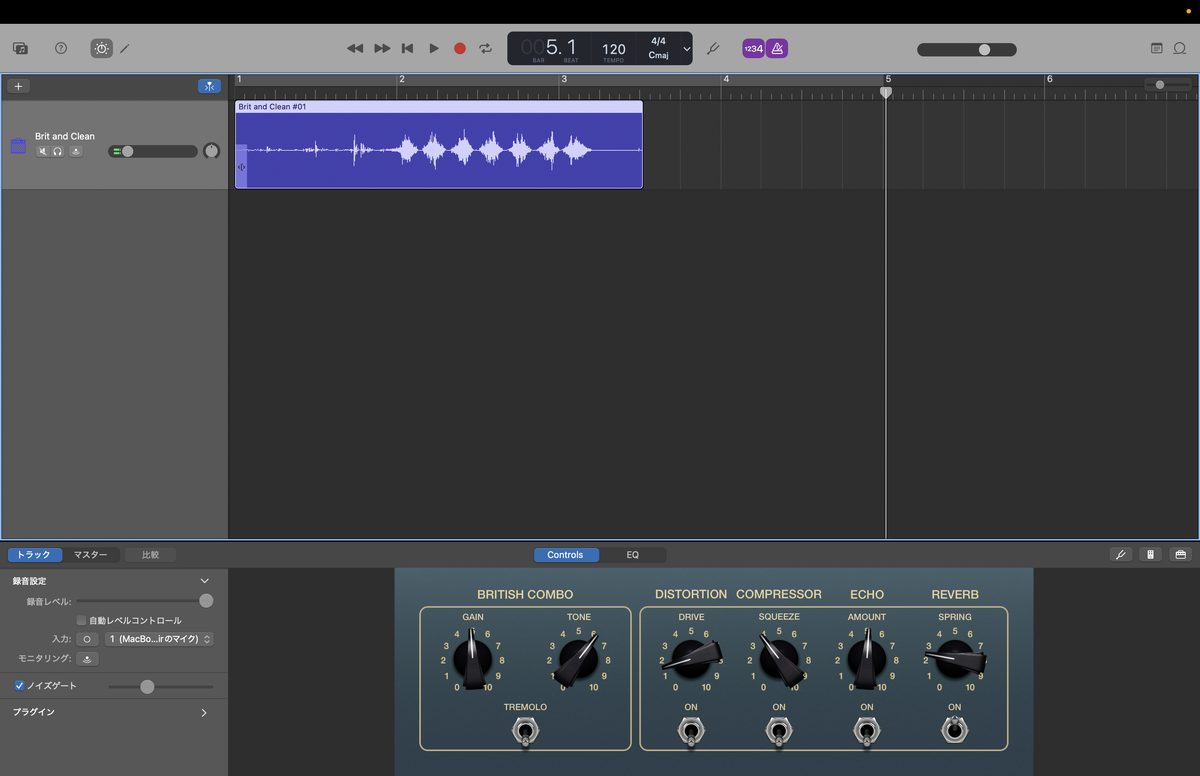
Task: Add a new track with plus button
Action: tap(18, 86)
